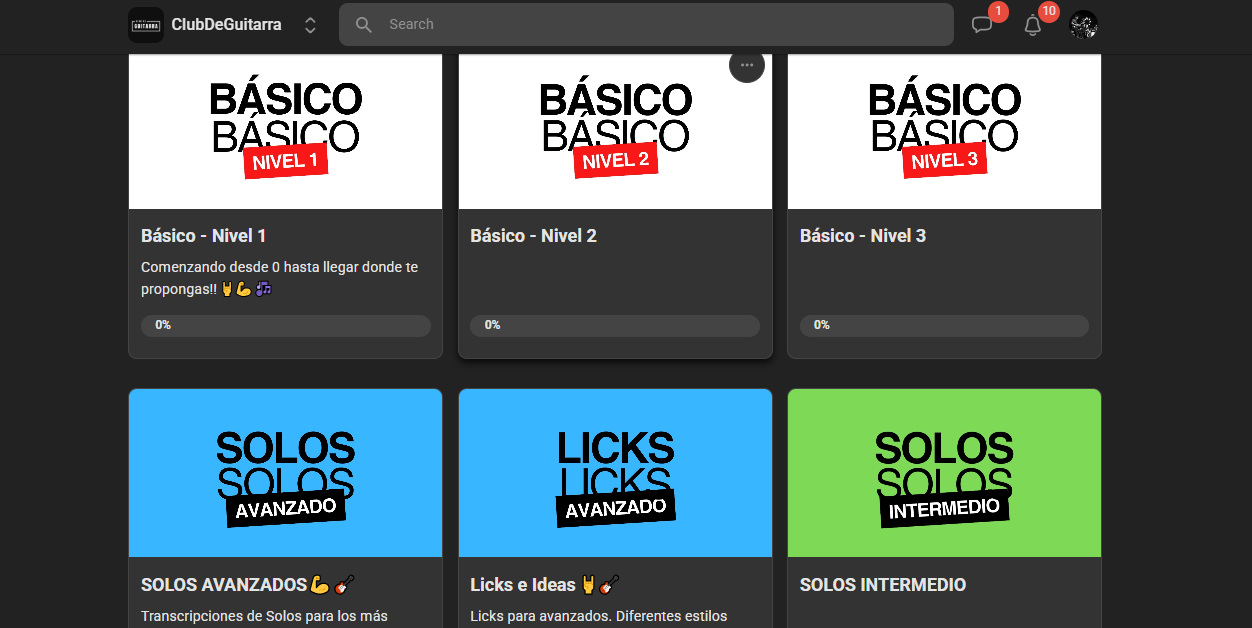Open the Básico Nivel 2 cover image
Screen dimensions: 1252x628
615,131
